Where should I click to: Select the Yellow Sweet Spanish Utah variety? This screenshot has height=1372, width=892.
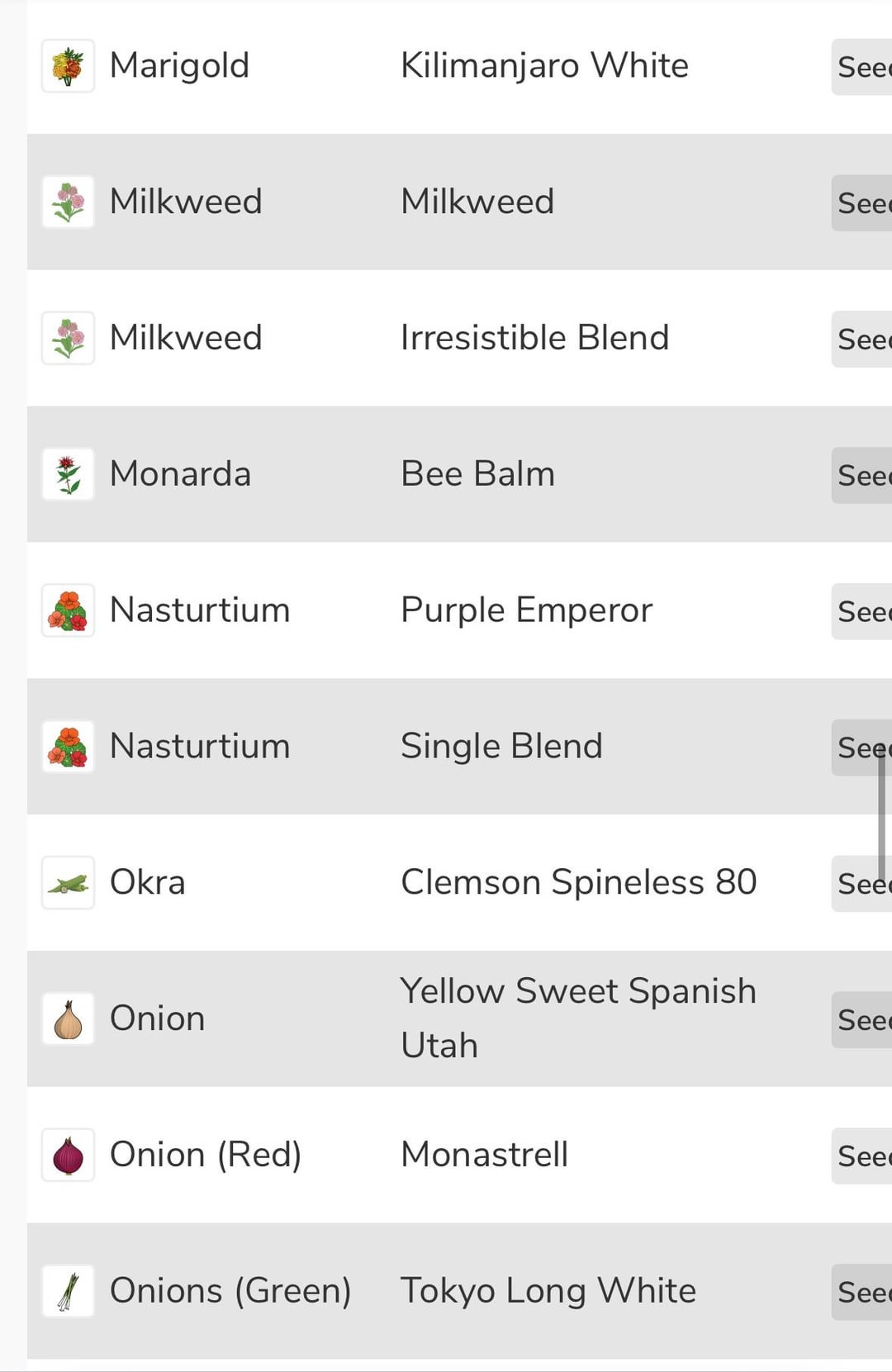coord(578,1018)
